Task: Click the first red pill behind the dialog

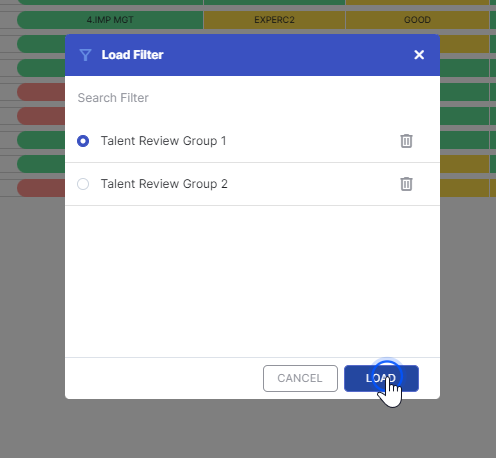Action: (x=41, y=92)
